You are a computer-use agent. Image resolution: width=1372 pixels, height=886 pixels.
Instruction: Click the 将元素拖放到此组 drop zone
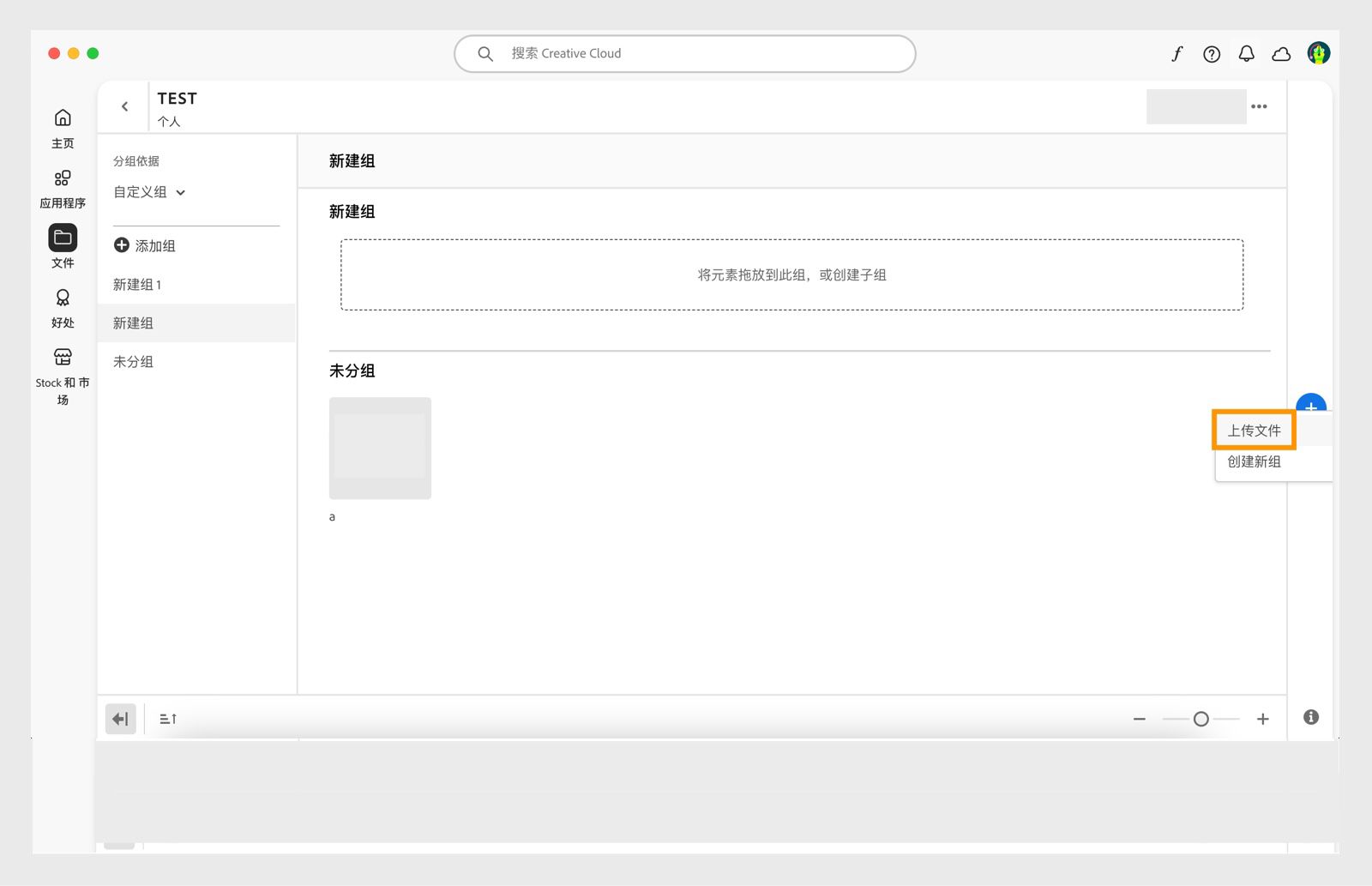[x=791, y=274]
